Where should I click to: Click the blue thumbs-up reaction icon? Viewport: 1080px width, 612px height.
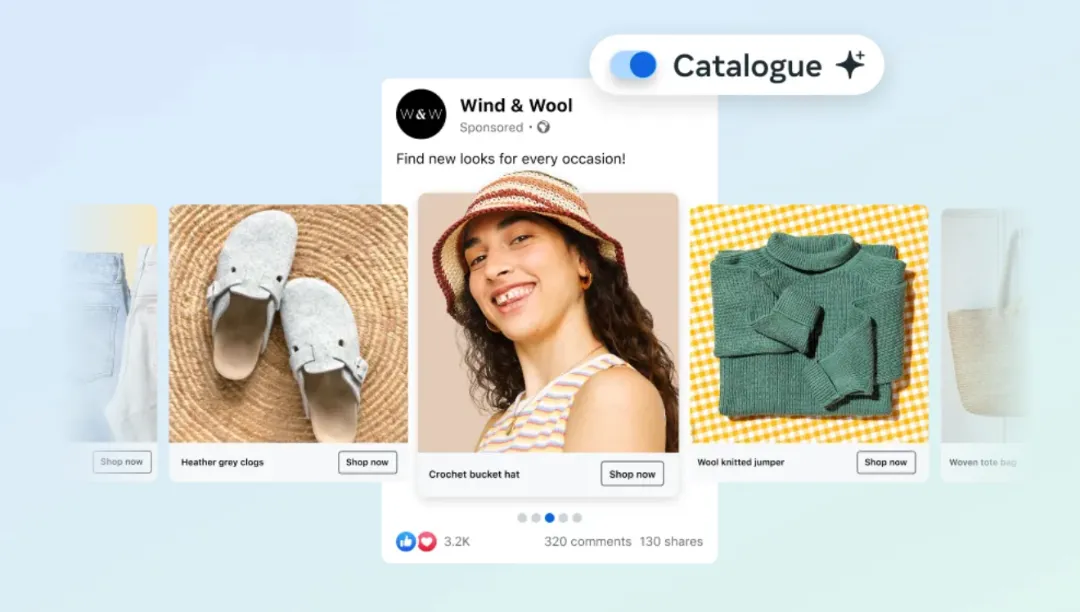406,542
